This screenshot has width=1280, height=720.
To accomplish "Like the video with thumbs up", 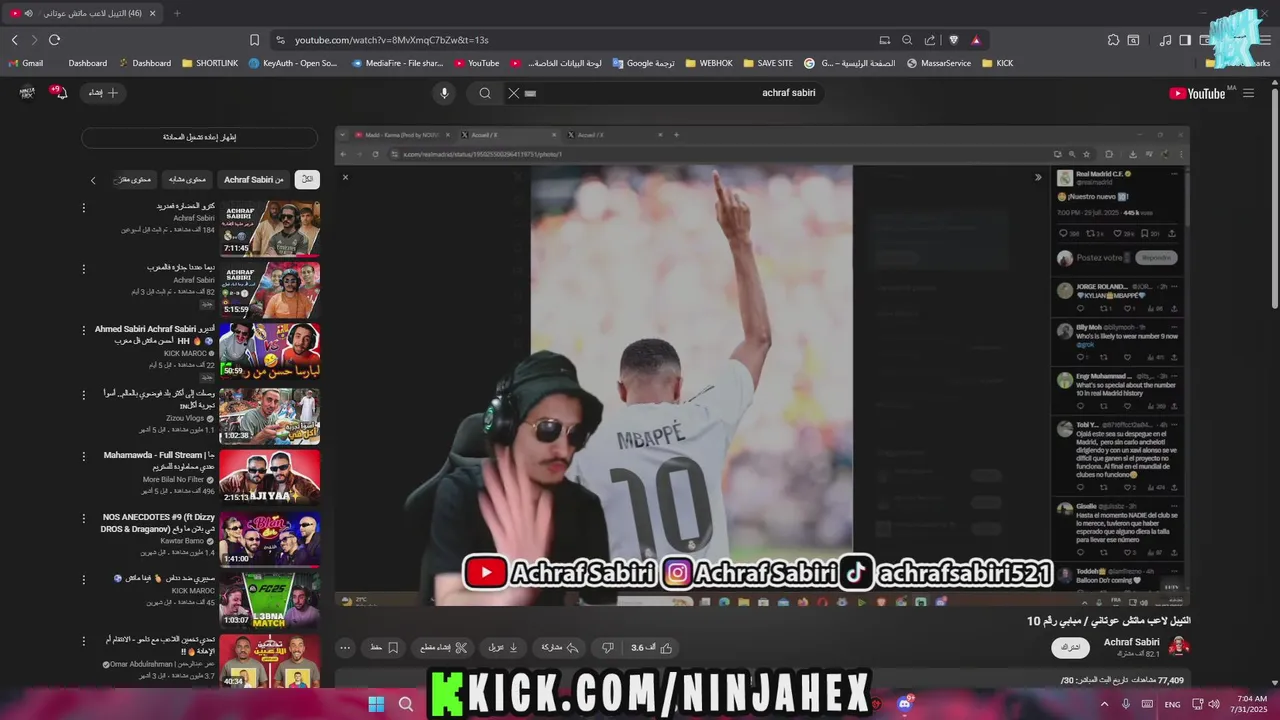I will point(651,648).
